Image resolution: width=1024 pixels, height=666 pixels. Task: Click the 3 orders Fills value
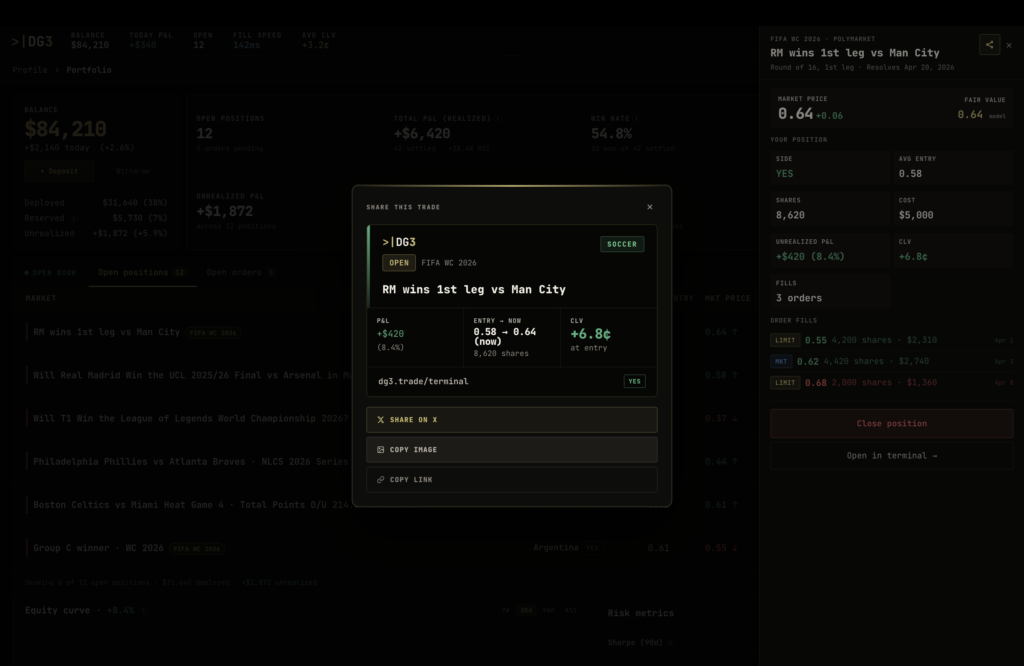coord(799,298)
